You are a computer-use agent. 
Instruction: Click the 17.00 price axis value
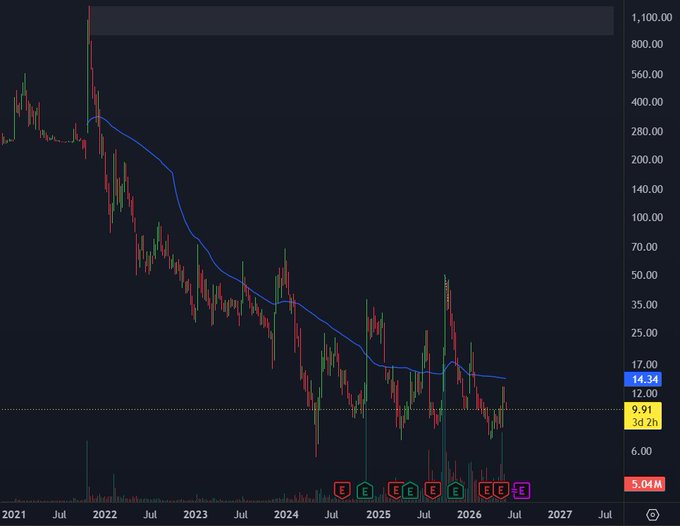tap(644, 365)
